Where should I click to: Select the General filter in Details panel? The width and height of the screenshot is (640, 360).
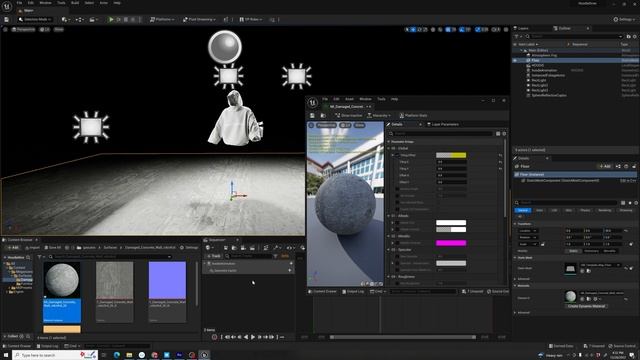(522, 210)
